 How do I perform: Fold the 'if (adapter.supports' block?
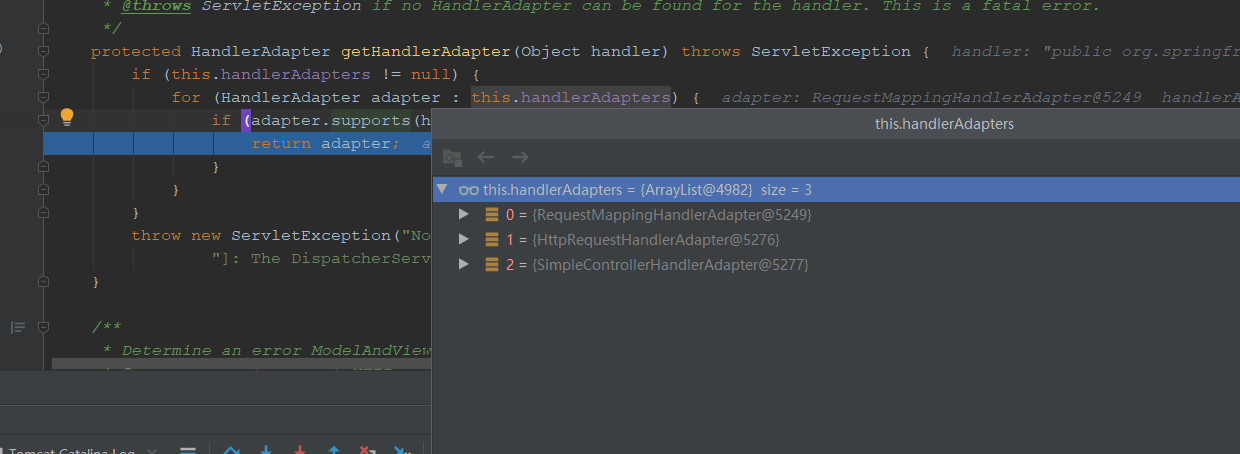coord(43,120)
